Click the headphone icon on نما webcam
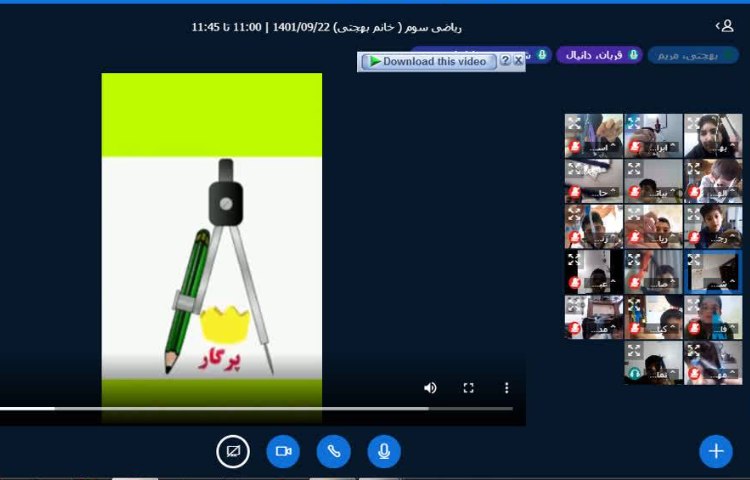The height and width of the screenshot is (480, 750). [x=635, y=373]
